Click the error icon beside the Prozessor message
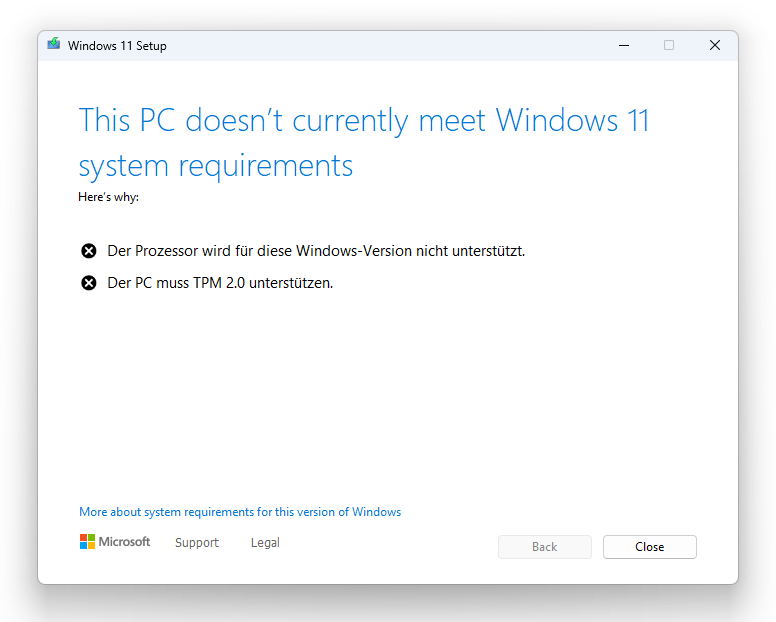The height and width of the screenshot is (622, 776). [89, 251]
